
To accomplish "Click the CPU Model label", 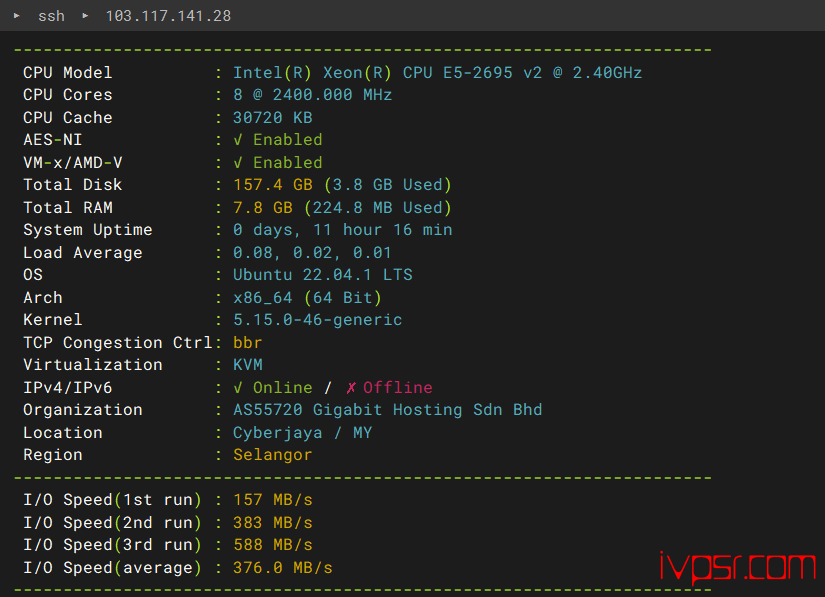I will point(67,73).
